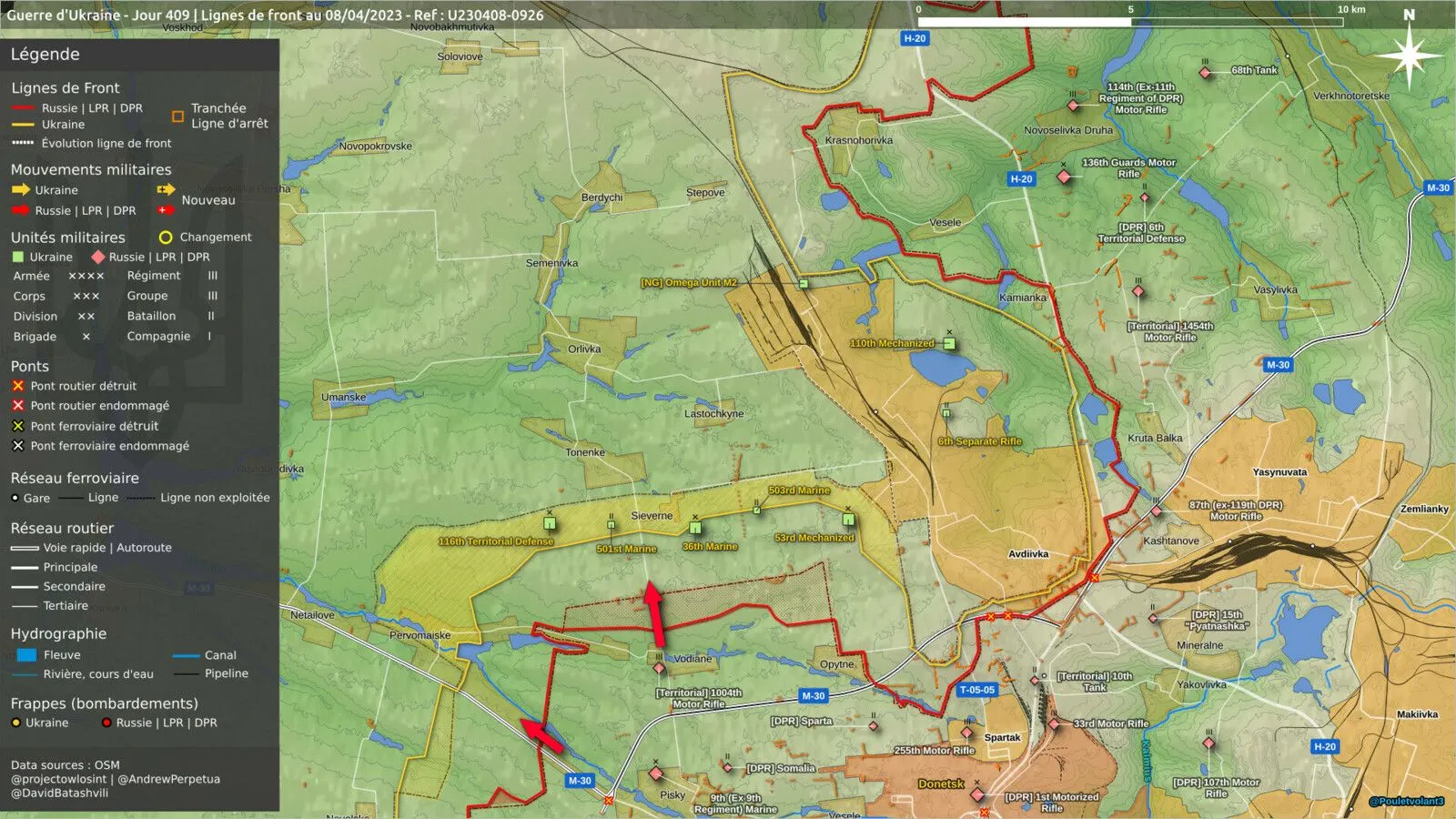The image size is (1456, 819).
Task: Click the 87th Motor Rifle diamond marker
Action: [1156, 511]
